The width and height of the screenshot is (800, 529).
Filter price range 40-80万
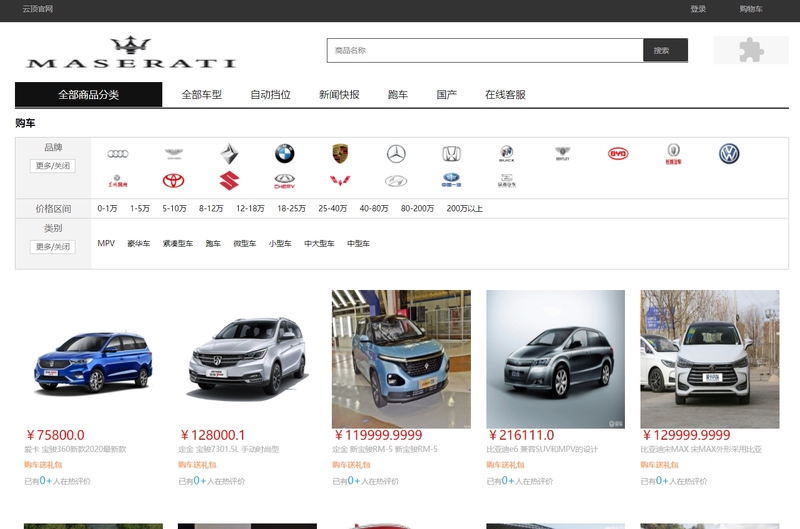(x=374, y=209)
